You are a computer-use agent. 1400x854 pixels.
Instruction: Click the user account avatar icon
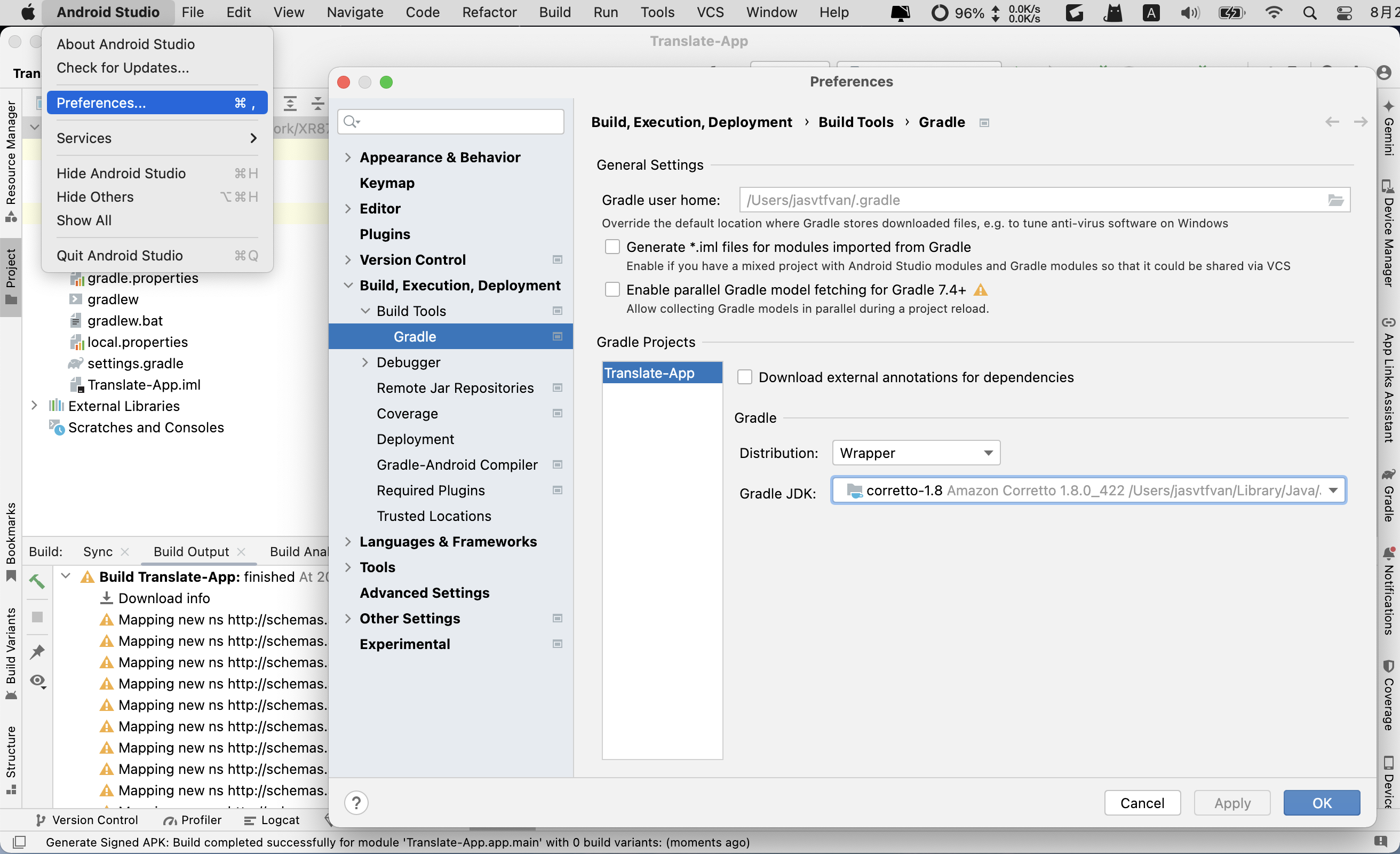tap(1384, 73)
